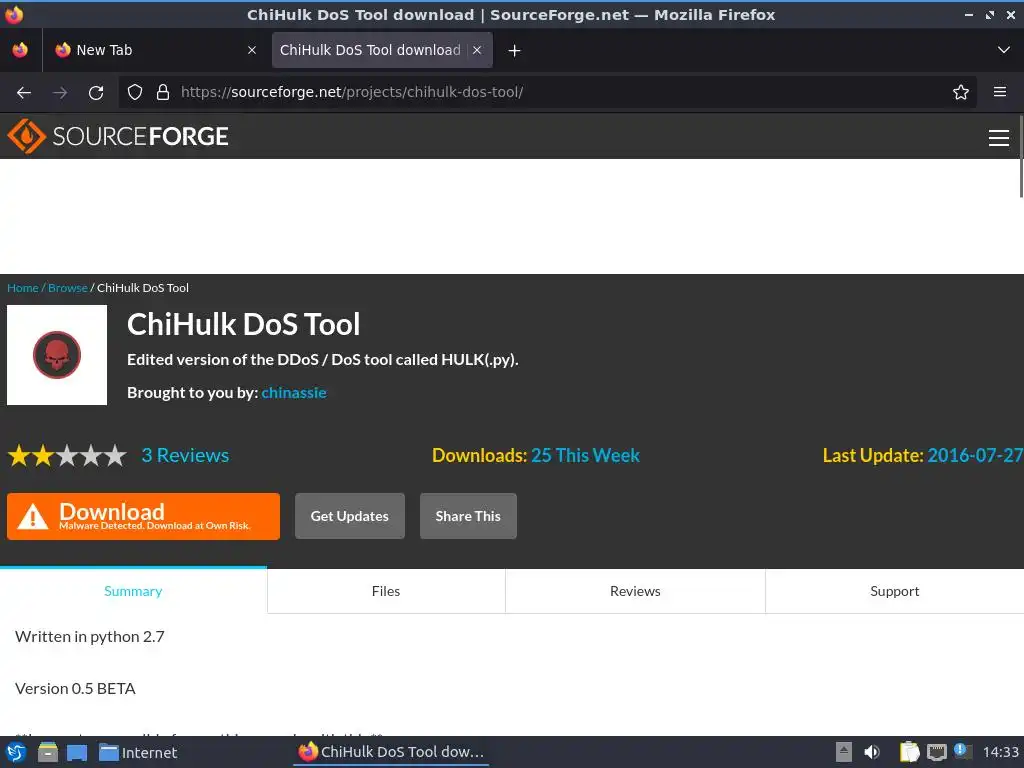Image resolution: width=1024 pixels, height=768 pixels.
Task: Open Firefox application menu
Action: pyautogui.click(x=1000, y=92)
